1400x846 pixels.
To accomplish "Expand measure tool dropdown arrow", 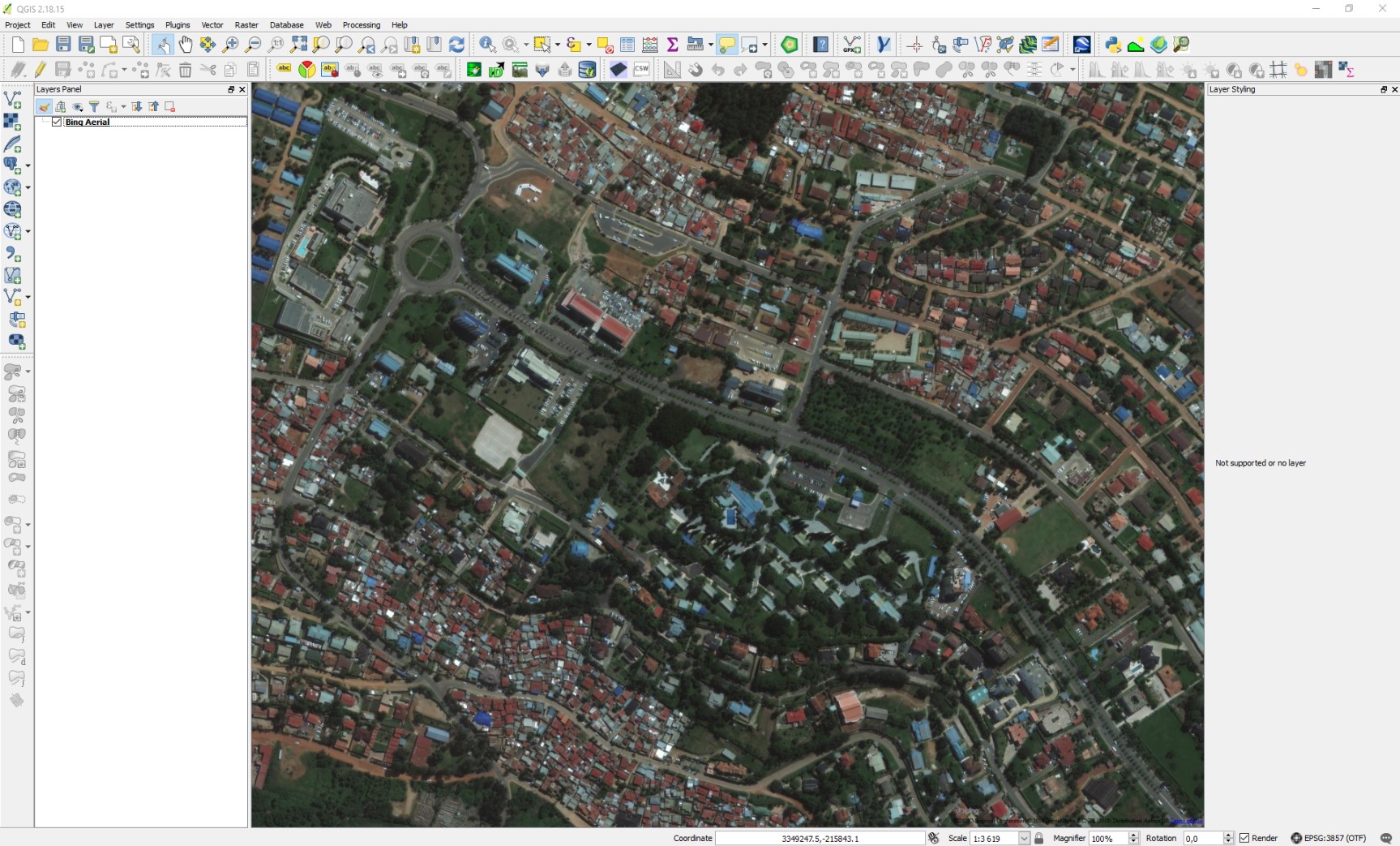I will 710,45.
